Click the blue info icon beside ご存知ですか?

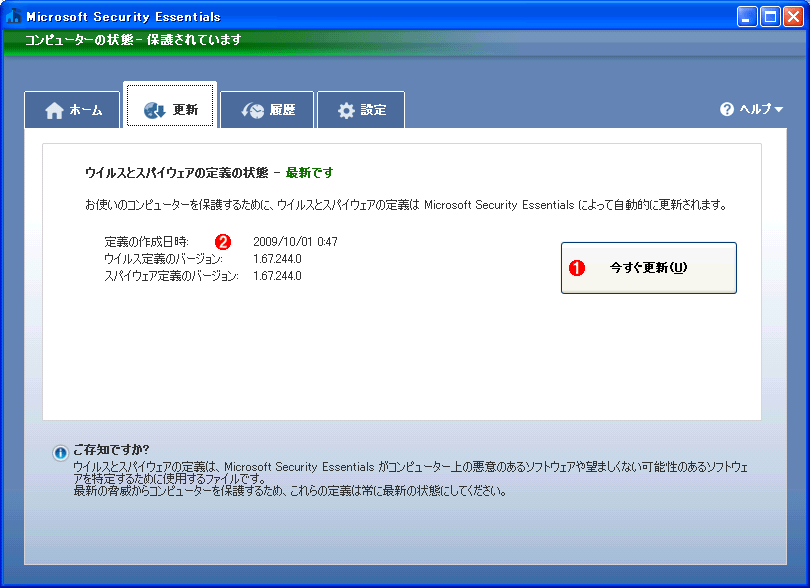[60, 453]
